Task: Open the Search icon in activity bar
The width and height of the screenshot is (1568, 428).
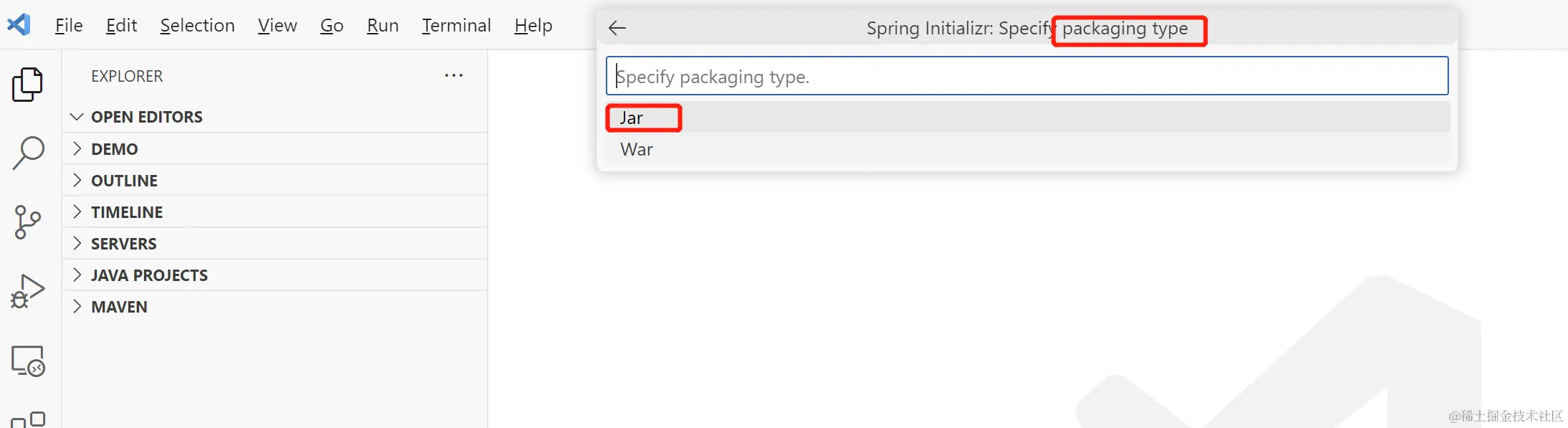Action: pyautogui.click(x=28, y=152)
